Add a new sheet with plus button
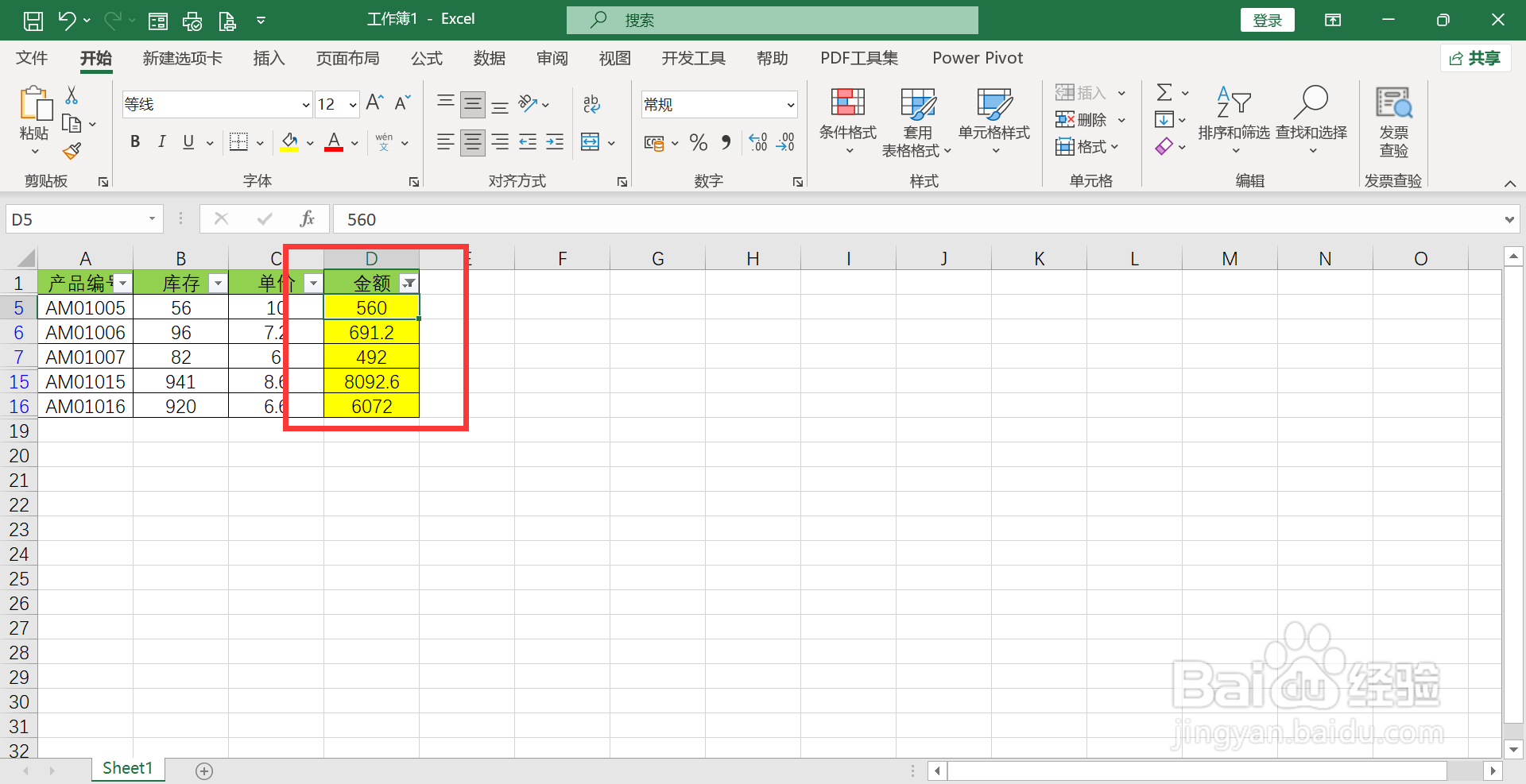Viewport: 1526px width, 784px height. click(204, 770)
